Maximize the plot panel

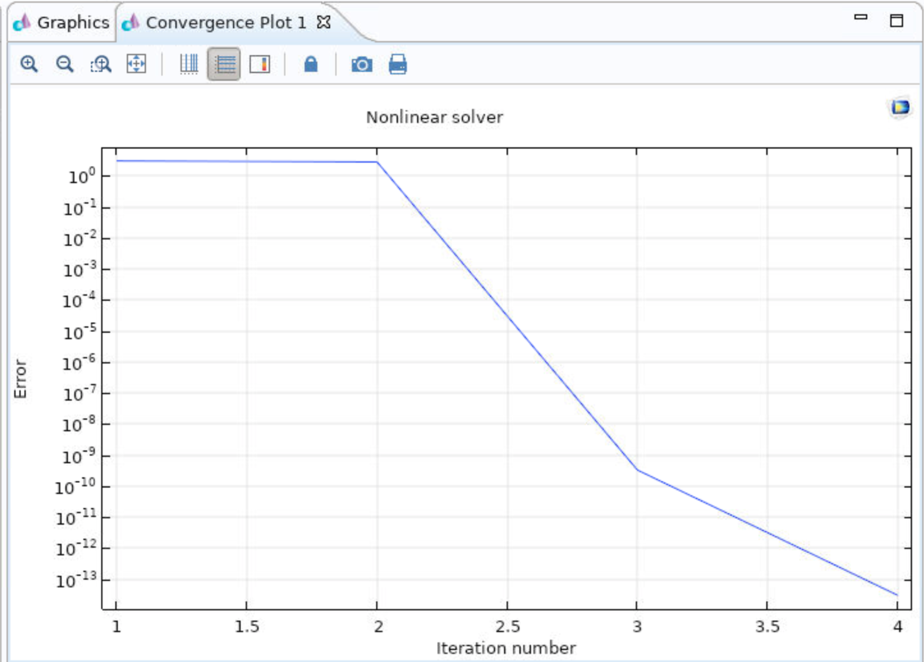click(x=896, y=20)
